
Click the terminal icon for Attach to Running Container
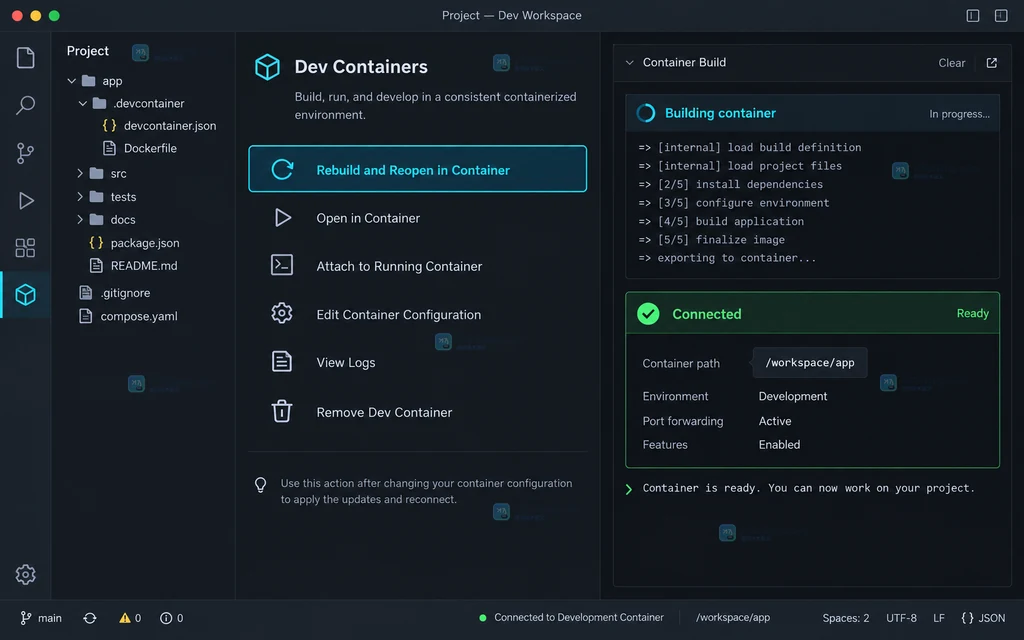pos(281,265)
